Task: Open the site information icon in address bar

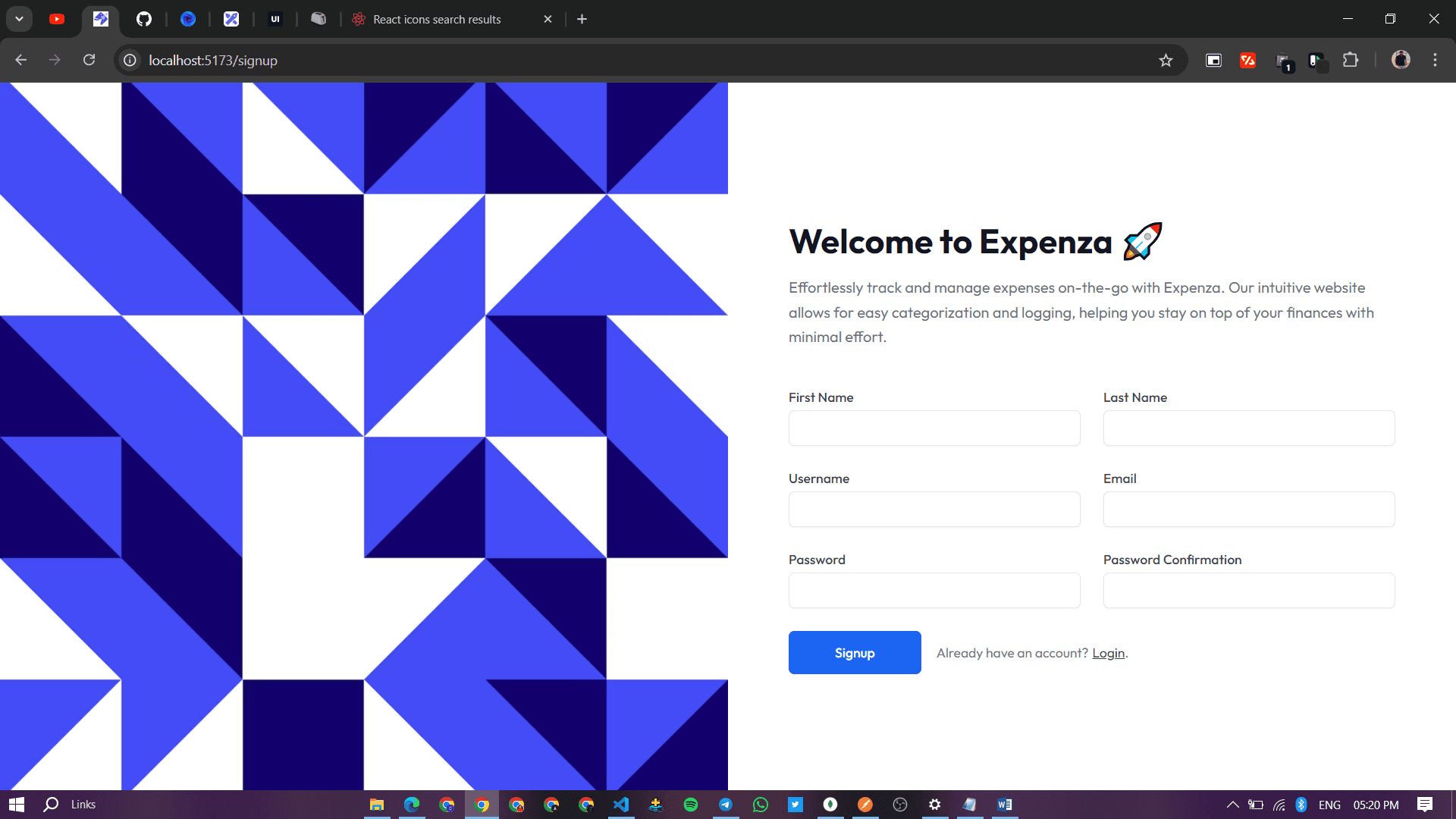Action: (x=129, y=60)
